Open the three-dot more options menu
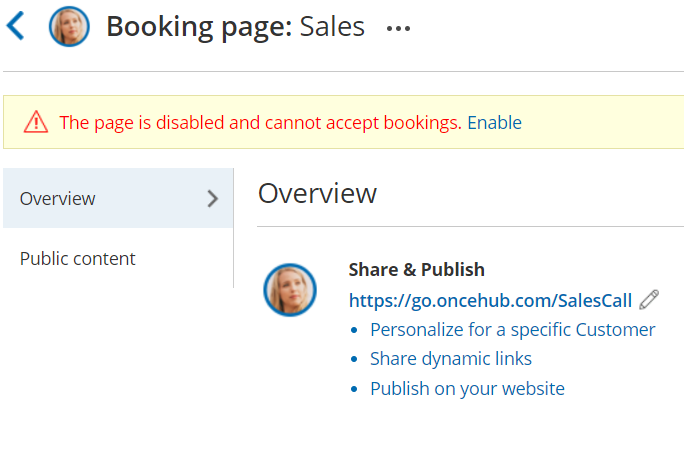684x466 pixels. [398, 29]
